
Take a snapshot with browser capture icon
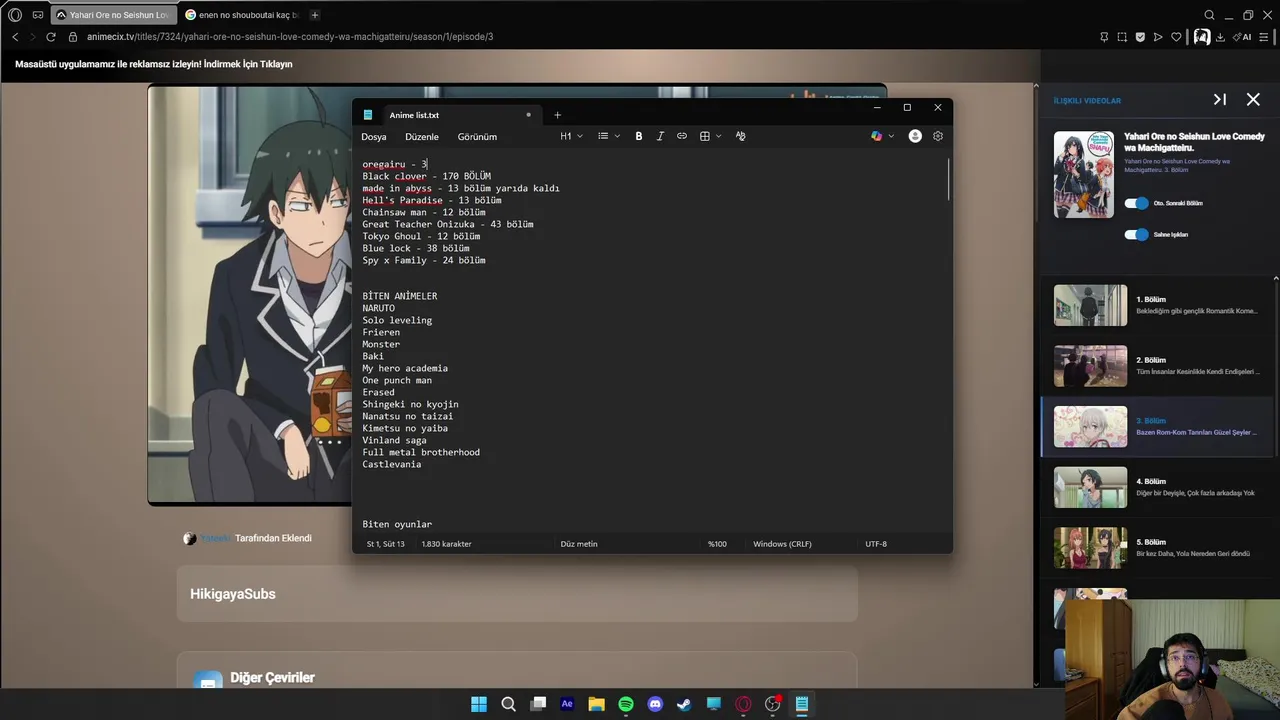[1122, 37]
